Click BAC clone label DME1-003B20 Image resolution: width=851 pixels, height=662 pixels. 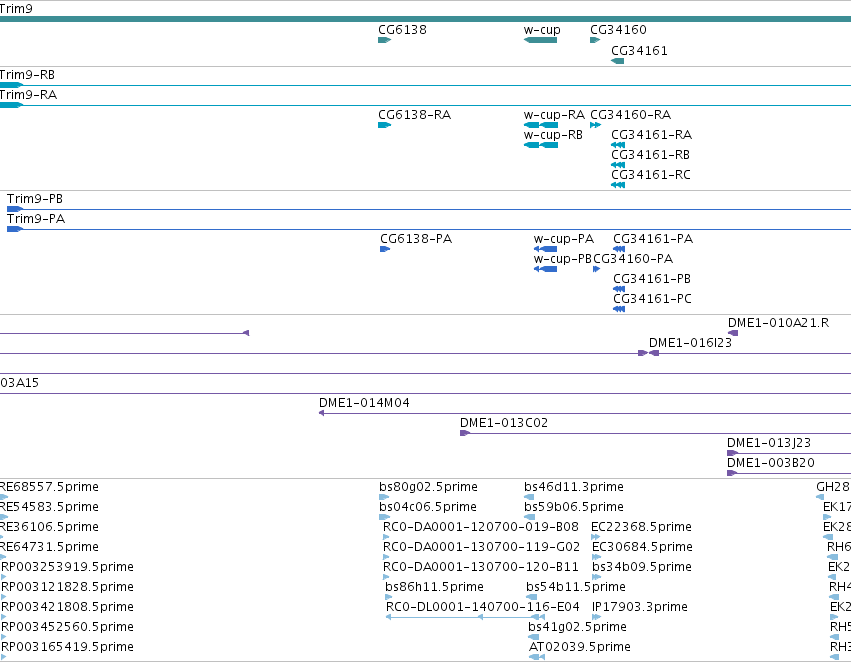point(771,463)
